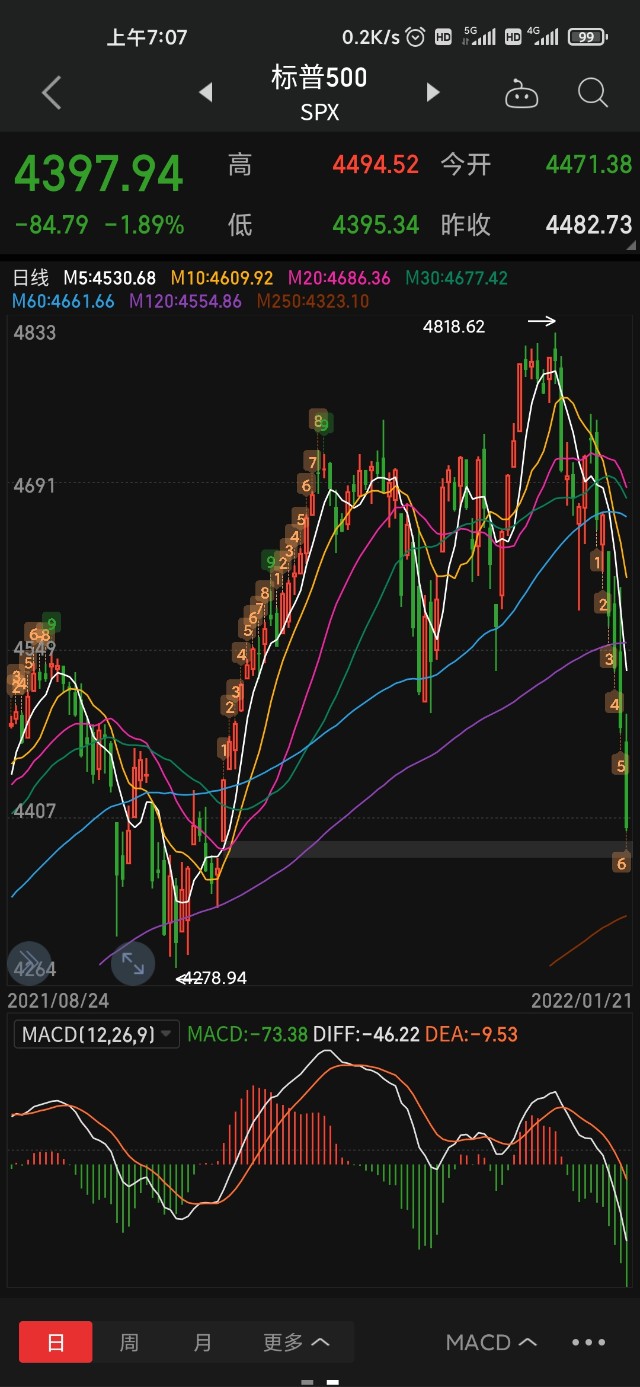Tap the 4818.62 high price marker
Screen dimensions: 640x1387
454,326
